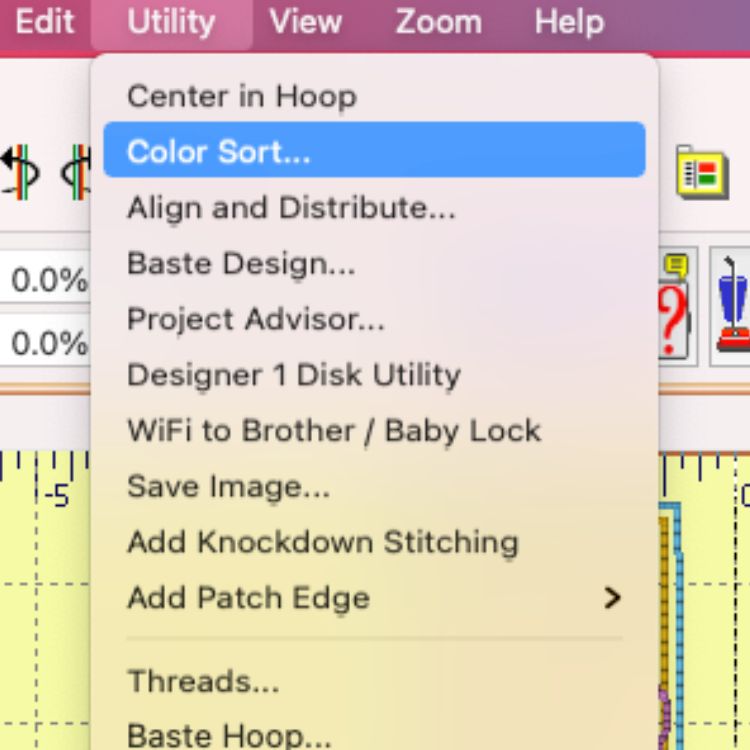Image resolution: width=750 pixels, height=750 pixels.
Task: Expand the Add Patch Edge submenu arrow
Action: click(612, 598)
